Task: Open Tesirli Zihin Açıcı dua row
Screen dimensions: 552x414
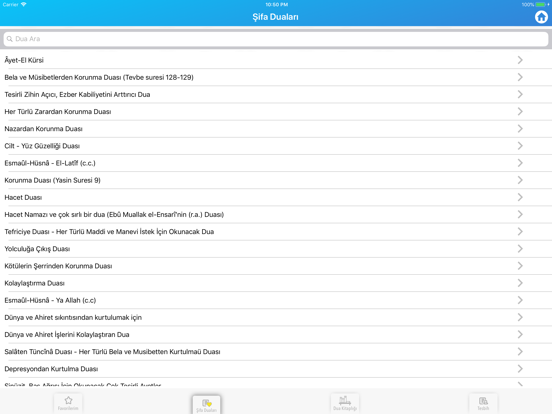Action: click(276, 94)
